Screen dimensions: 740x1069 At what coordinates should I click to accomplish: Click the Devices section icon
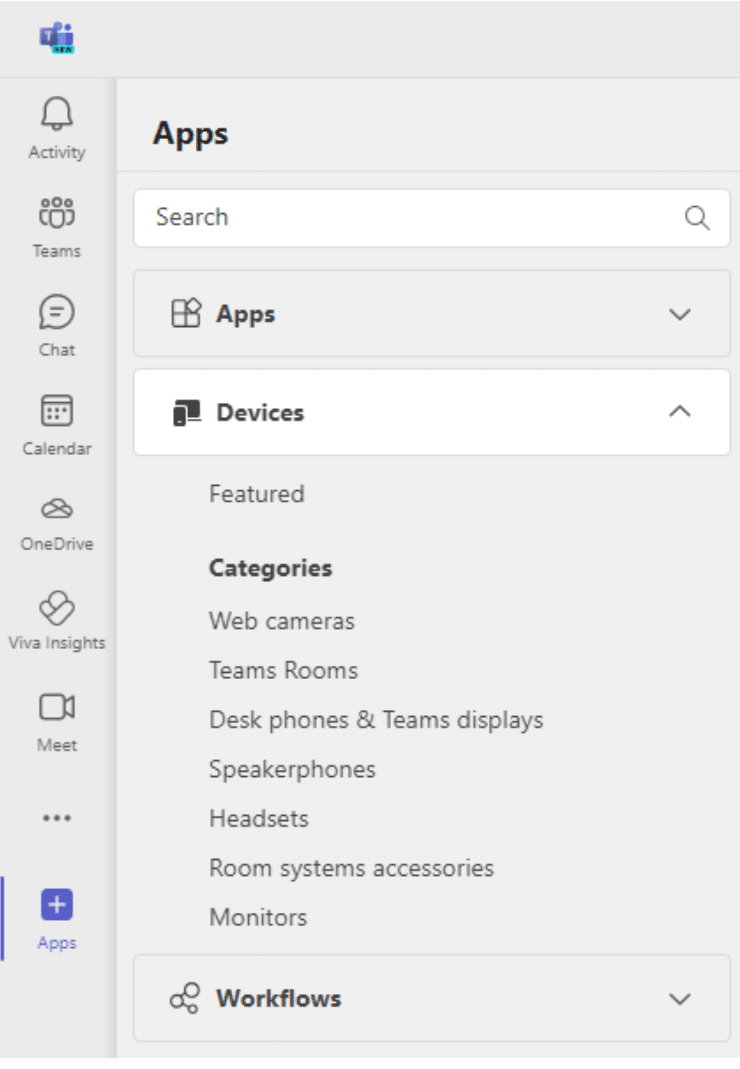tap(187, 412)
